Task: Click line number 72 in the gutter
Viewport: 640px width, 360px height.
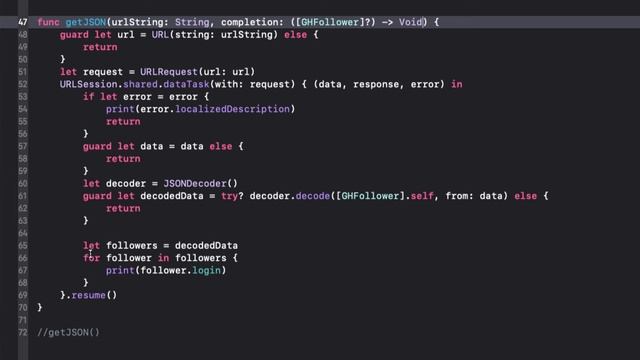Action: 23,333
